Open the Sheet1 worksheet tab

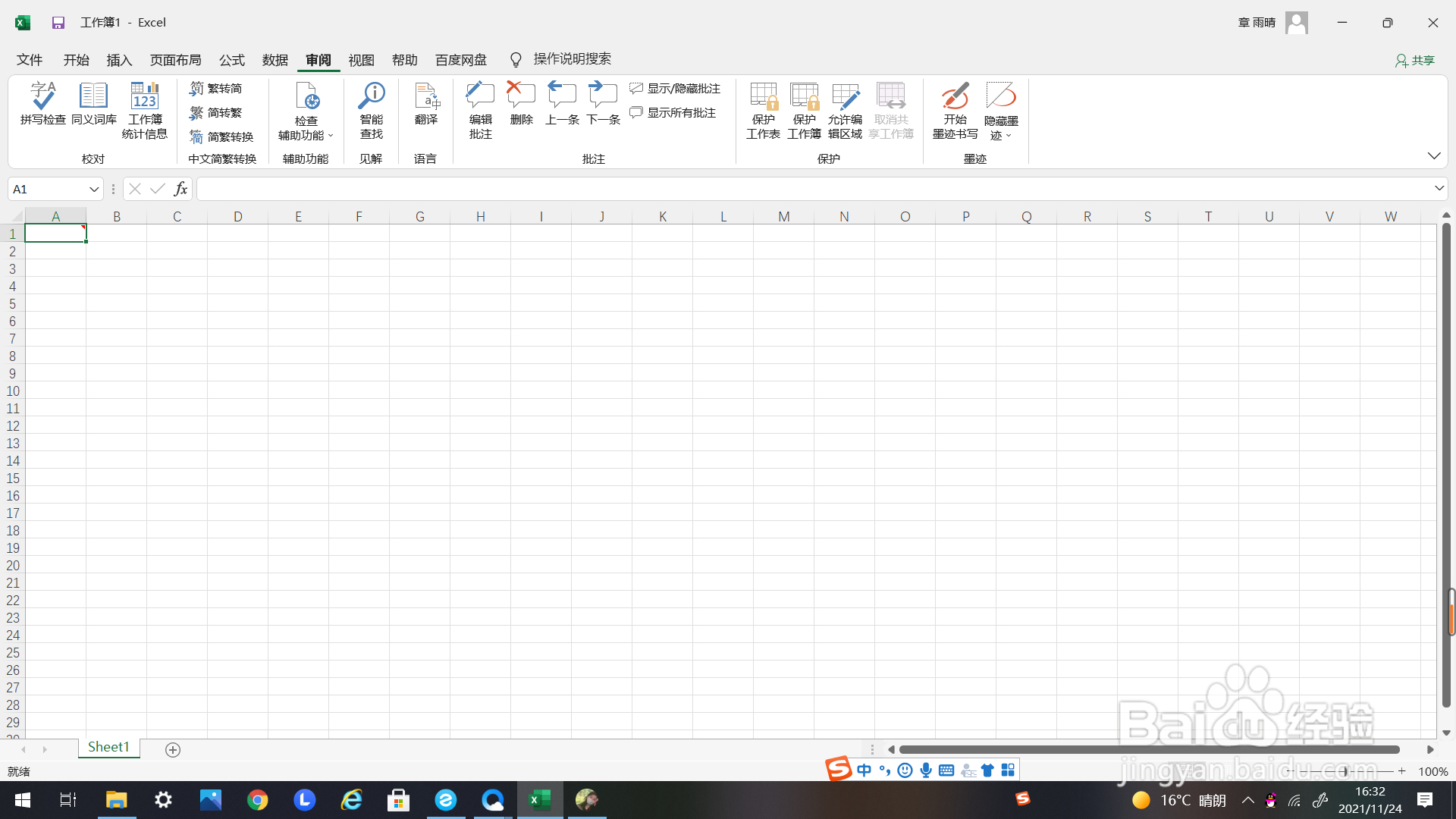click(x=108, y=747)
